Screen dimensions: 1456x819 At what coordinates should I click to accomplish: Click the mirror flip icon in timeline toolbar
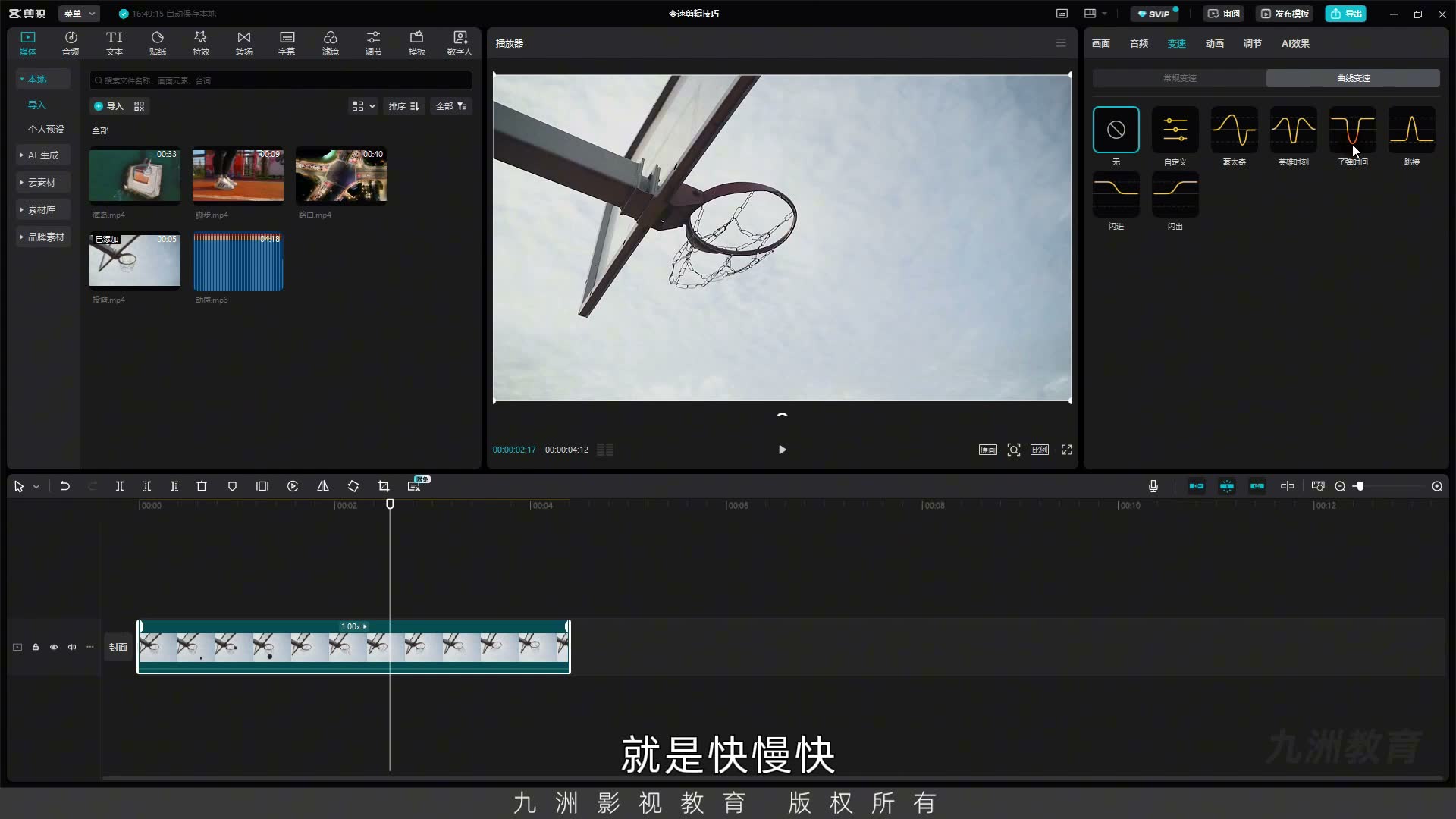[323, 486]
